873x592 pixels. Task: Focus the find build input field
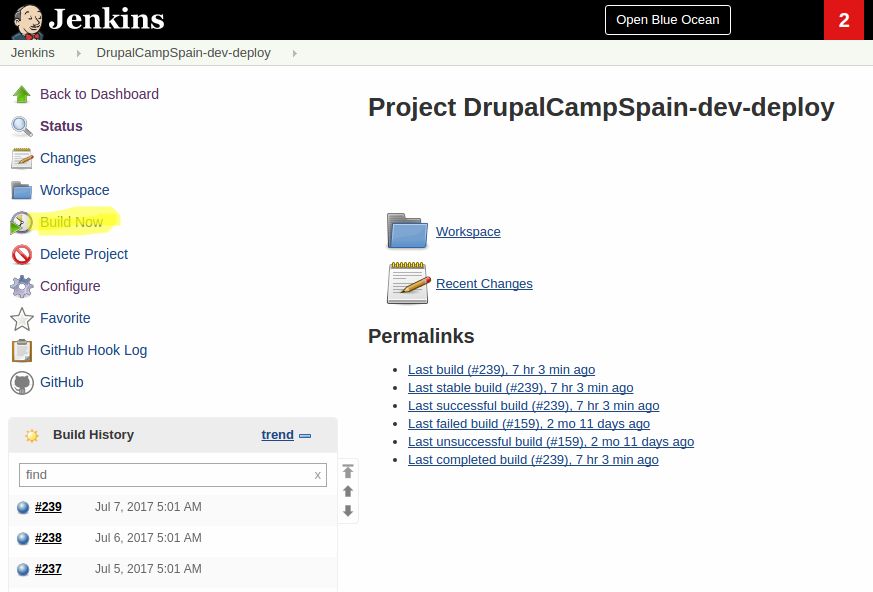click(173, 475)
